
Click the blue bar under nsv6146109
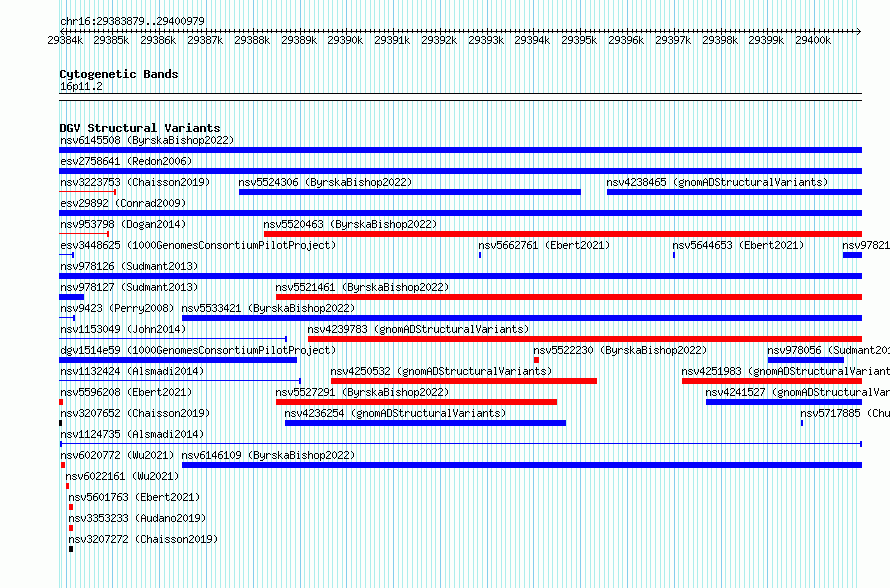[522, 465]
